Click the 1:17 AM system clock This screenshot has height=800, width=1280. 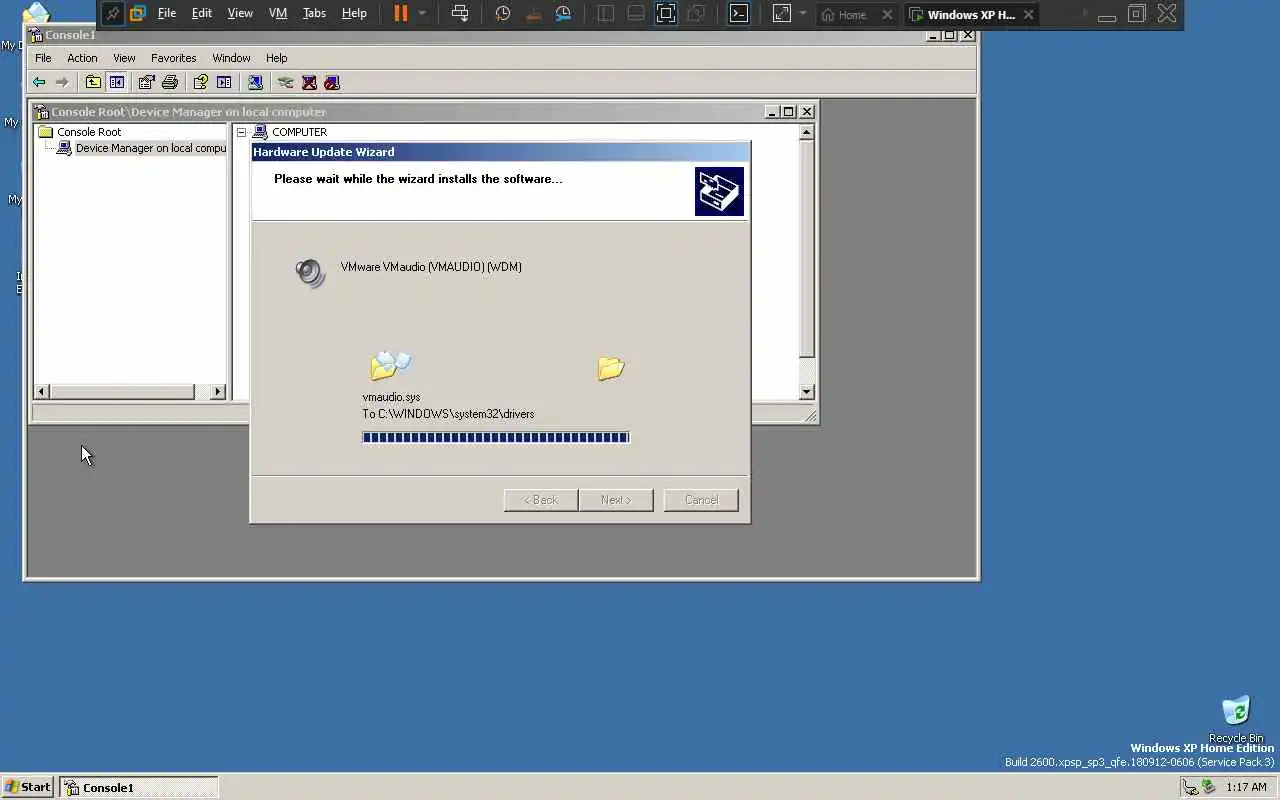coord(1246,787)
